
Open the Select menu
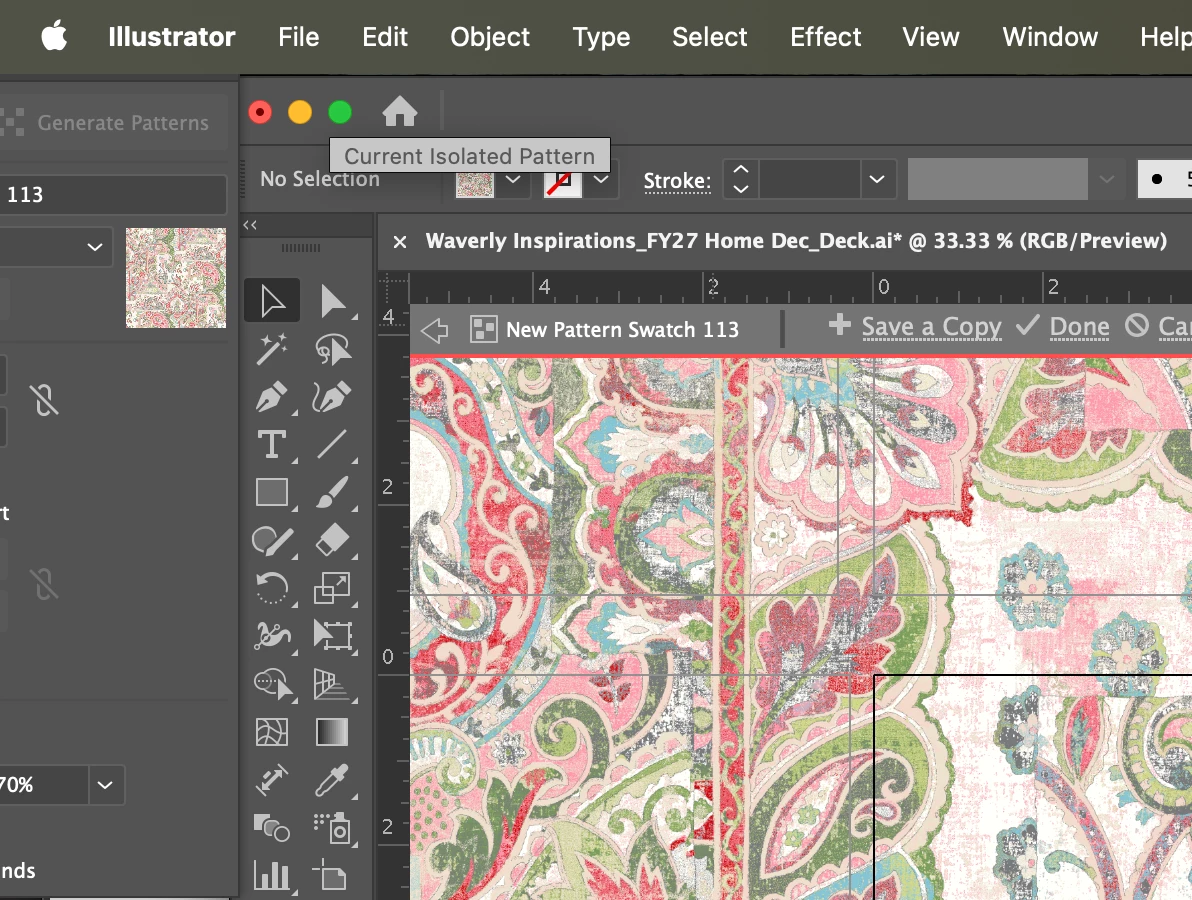point(709,36)
